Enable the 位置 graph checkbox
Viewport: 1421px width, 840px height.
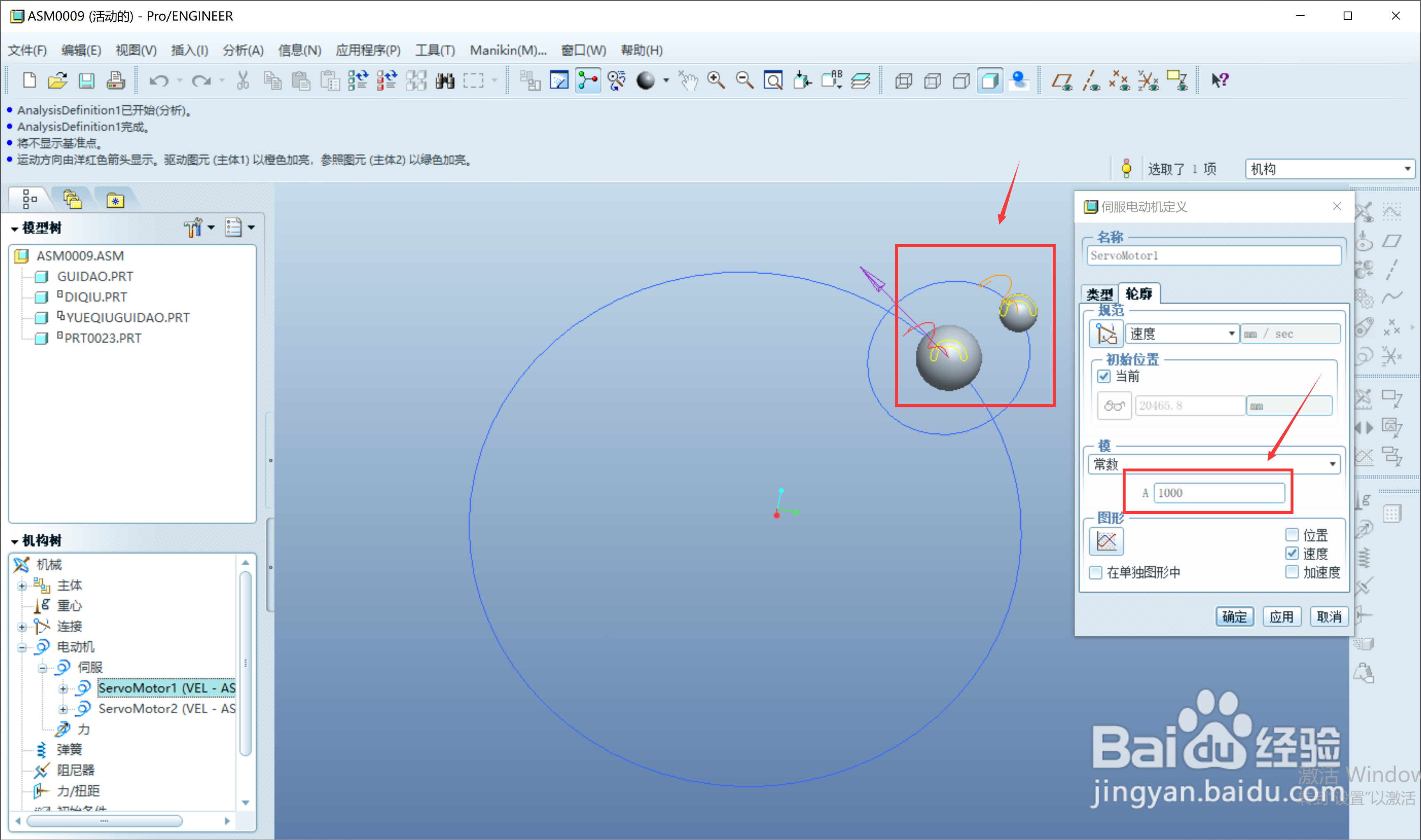[x=1292, y=534]
